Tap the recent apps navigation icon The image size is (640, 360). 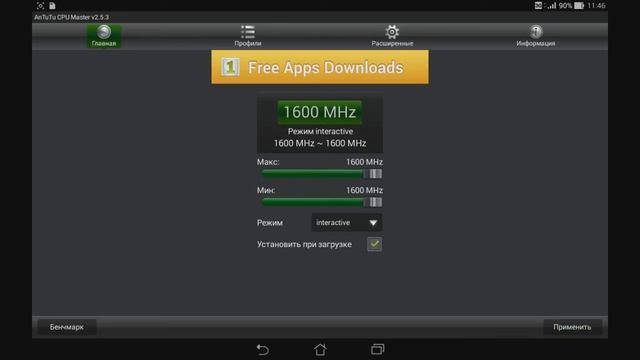pos(378,349)
